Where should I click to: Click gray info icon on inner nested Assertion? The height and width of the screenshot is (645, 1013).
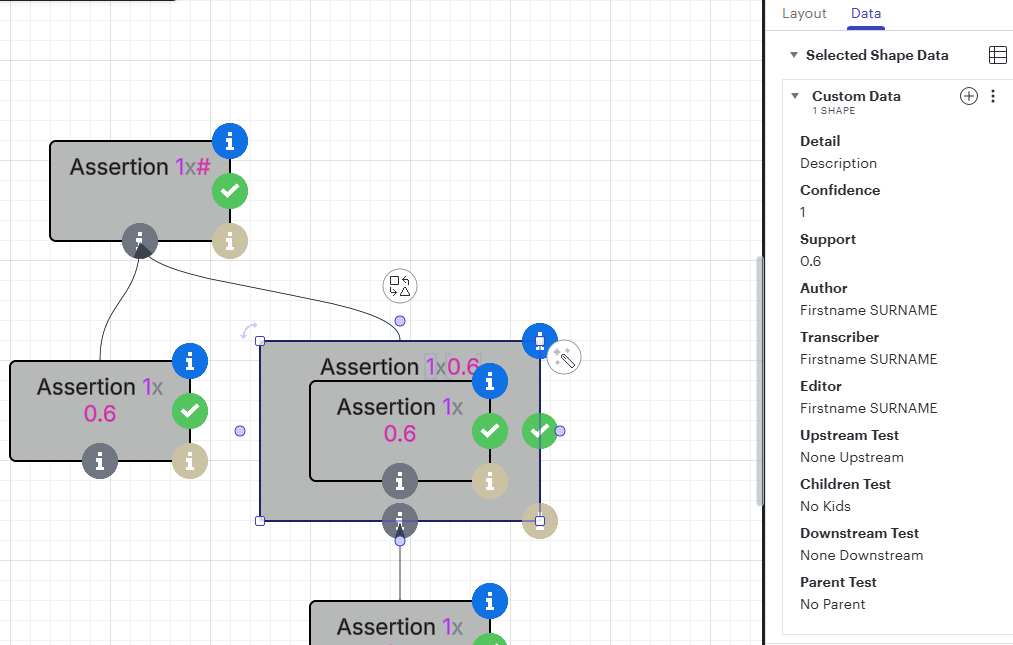point(400,481)
